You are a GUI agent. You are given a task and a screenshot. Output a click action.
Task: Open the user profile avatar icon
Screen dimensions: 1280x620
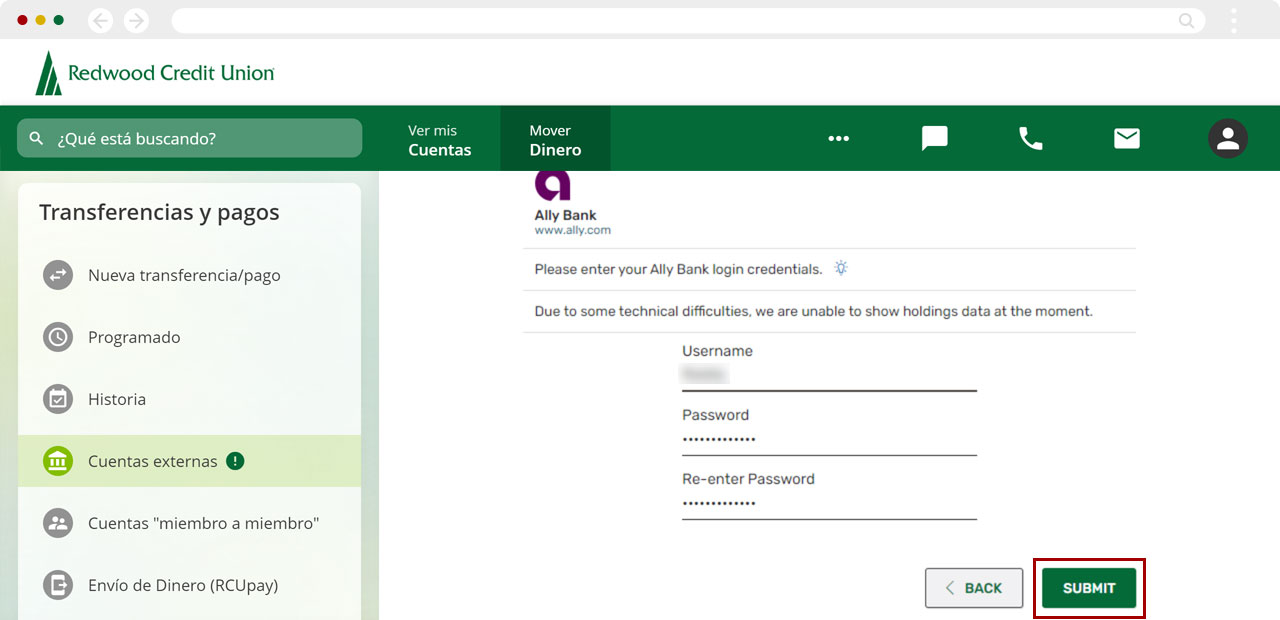(x=1228, y=138)
